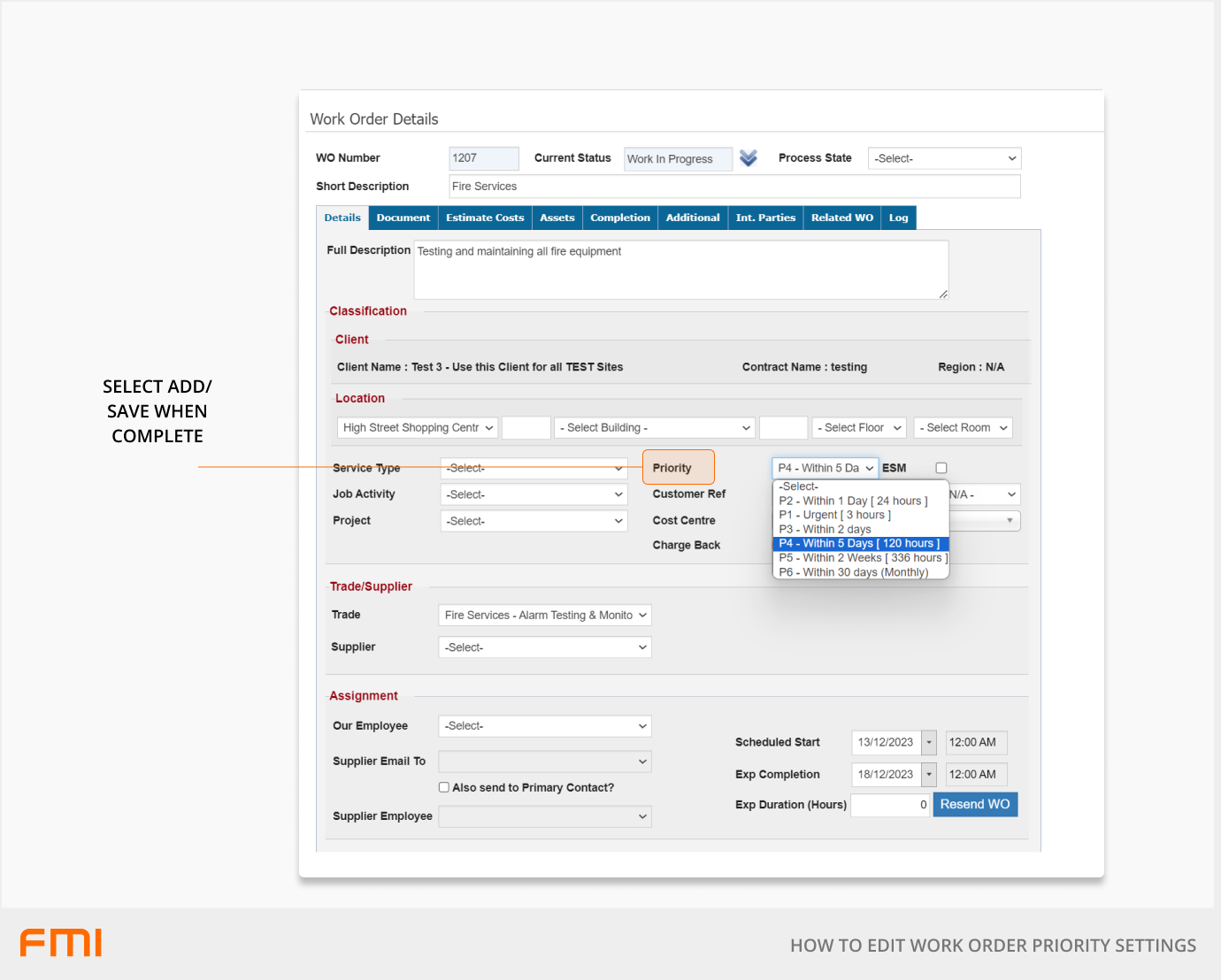
Task: Open the Service Type dropdown
Action: pos(534,468)
